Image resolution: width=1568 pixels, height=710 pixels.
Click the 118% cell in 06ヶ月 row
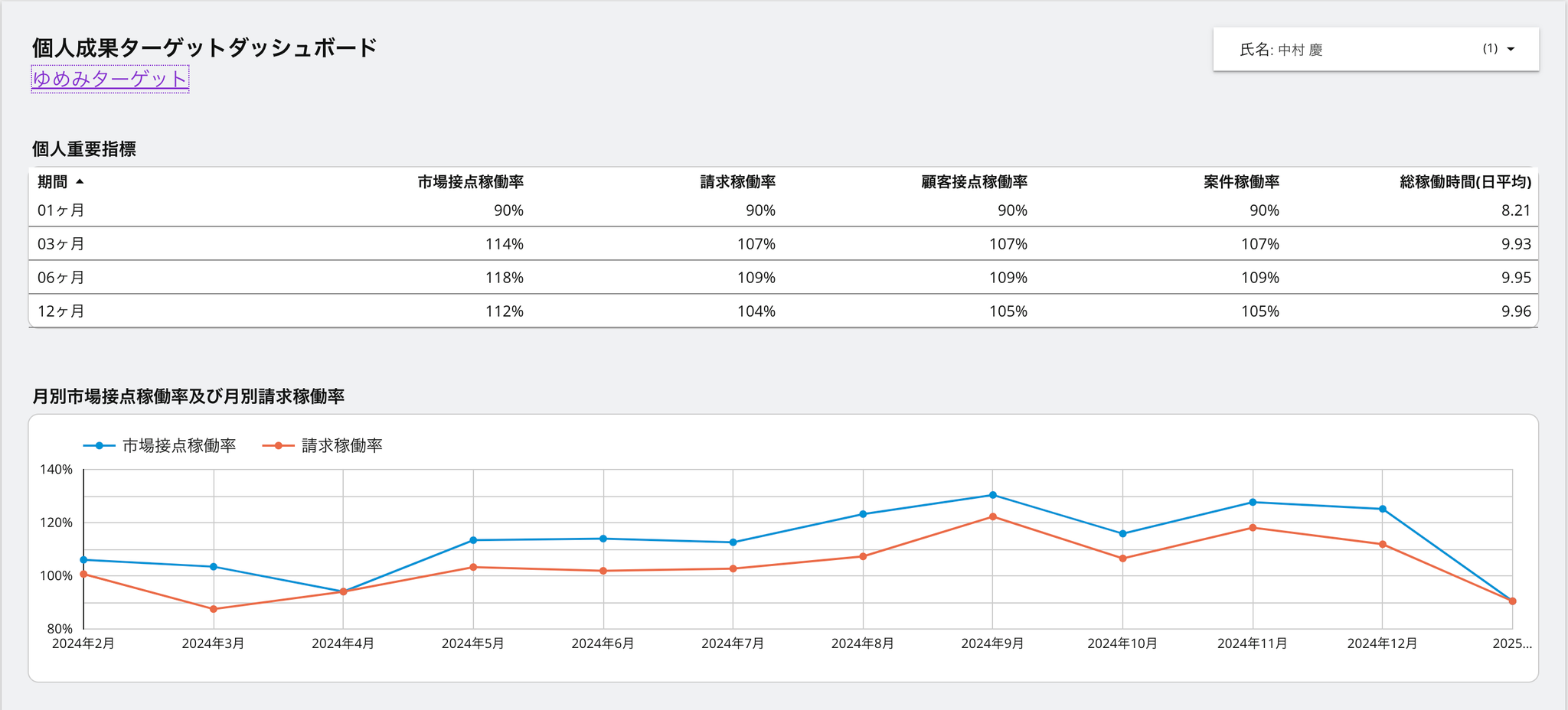pos(504,278)
